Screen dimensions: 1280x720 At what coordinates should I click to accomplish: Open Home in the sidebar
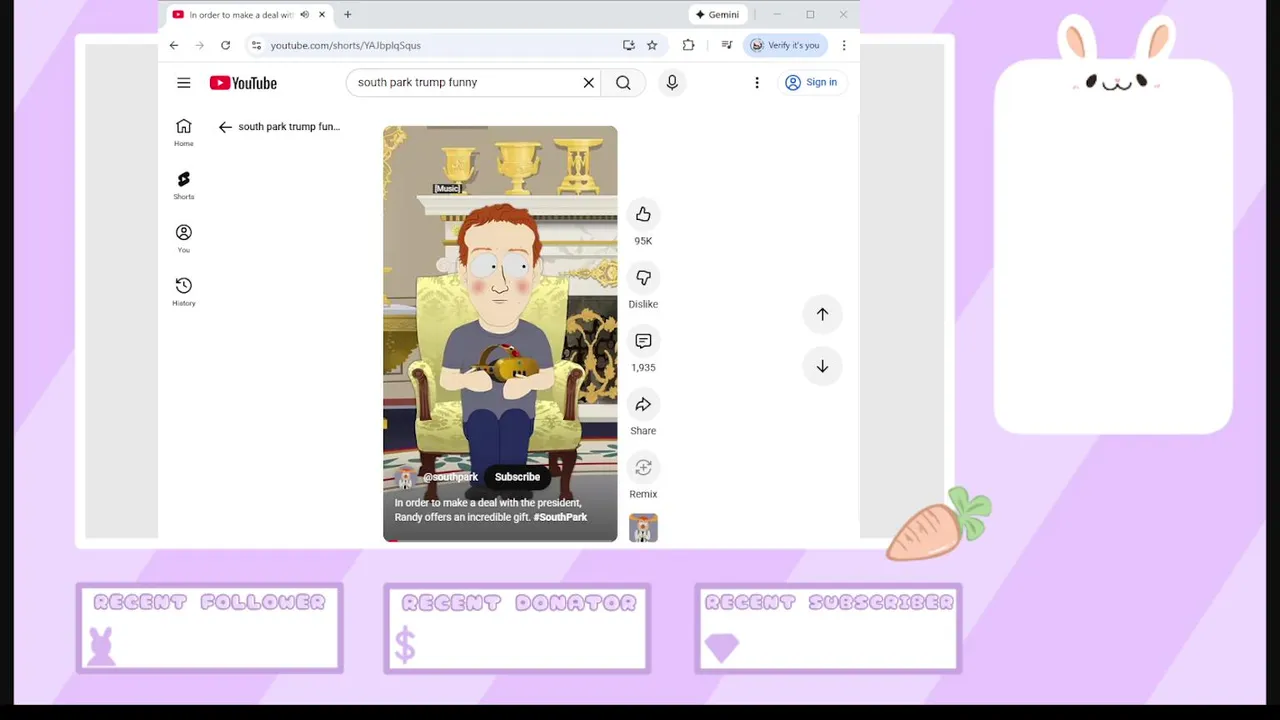click(x=184, y=132)
